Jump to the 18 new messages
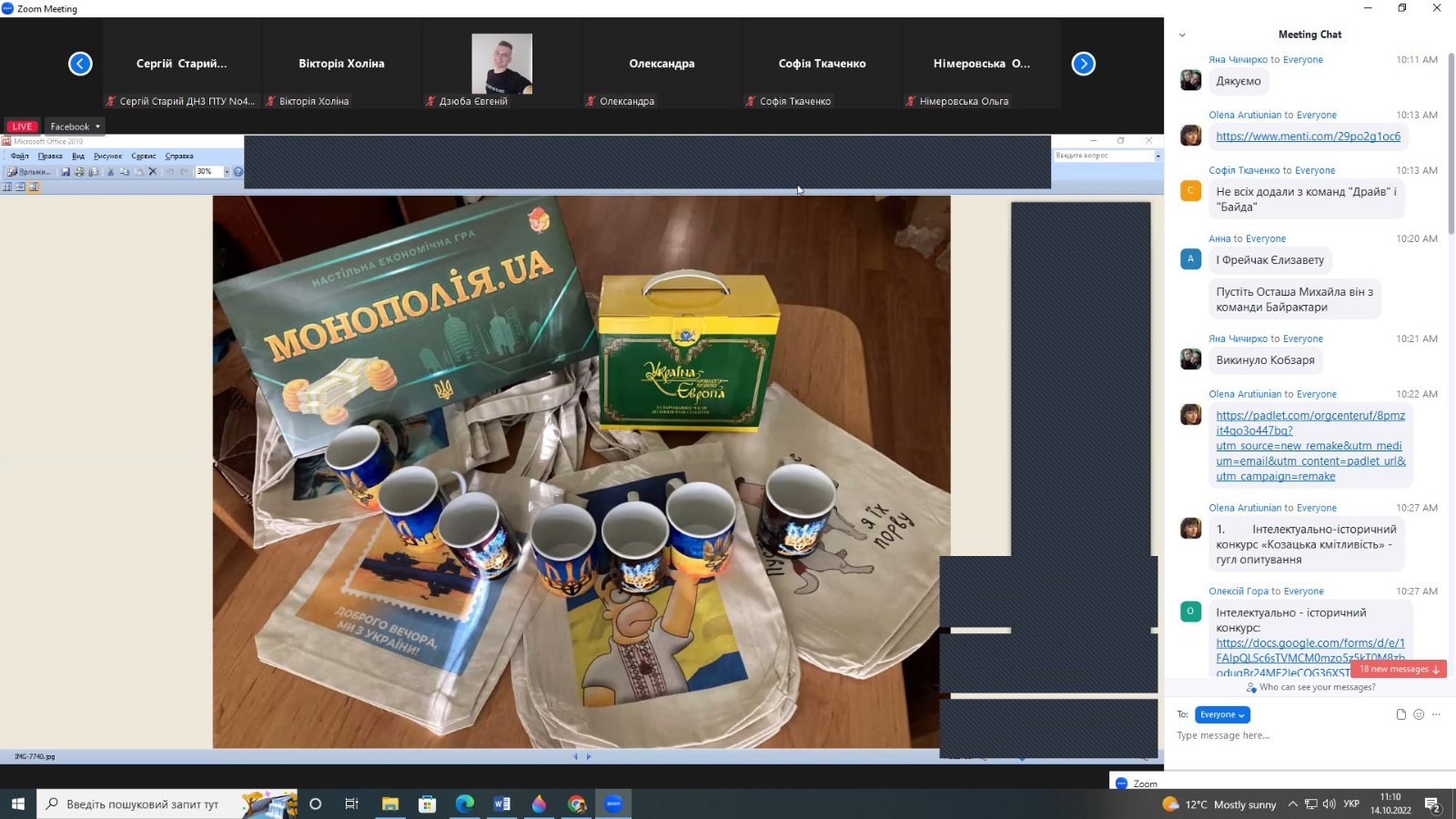 pos(1399,669)
